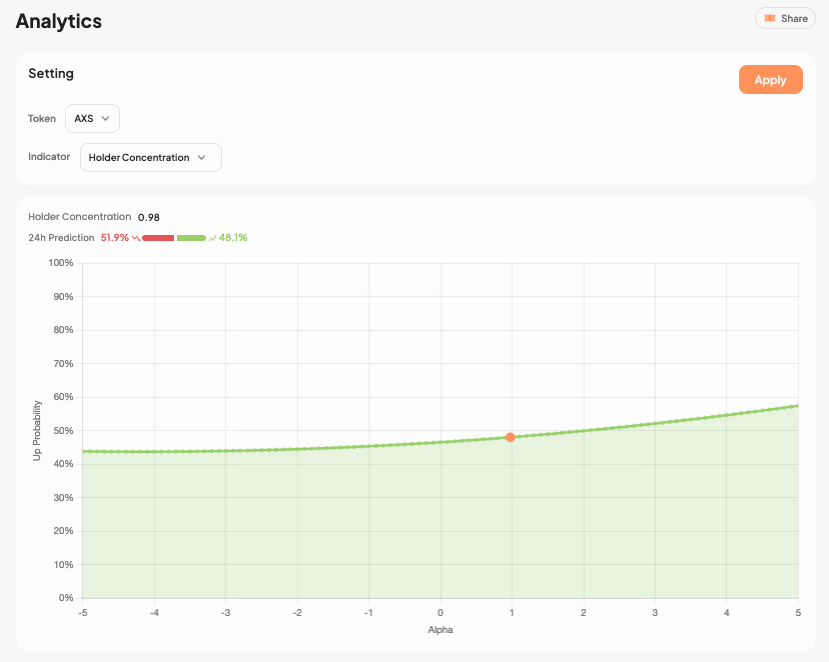829x662 pixels.
Task: Click the Setting panel title
Action: 51,73
